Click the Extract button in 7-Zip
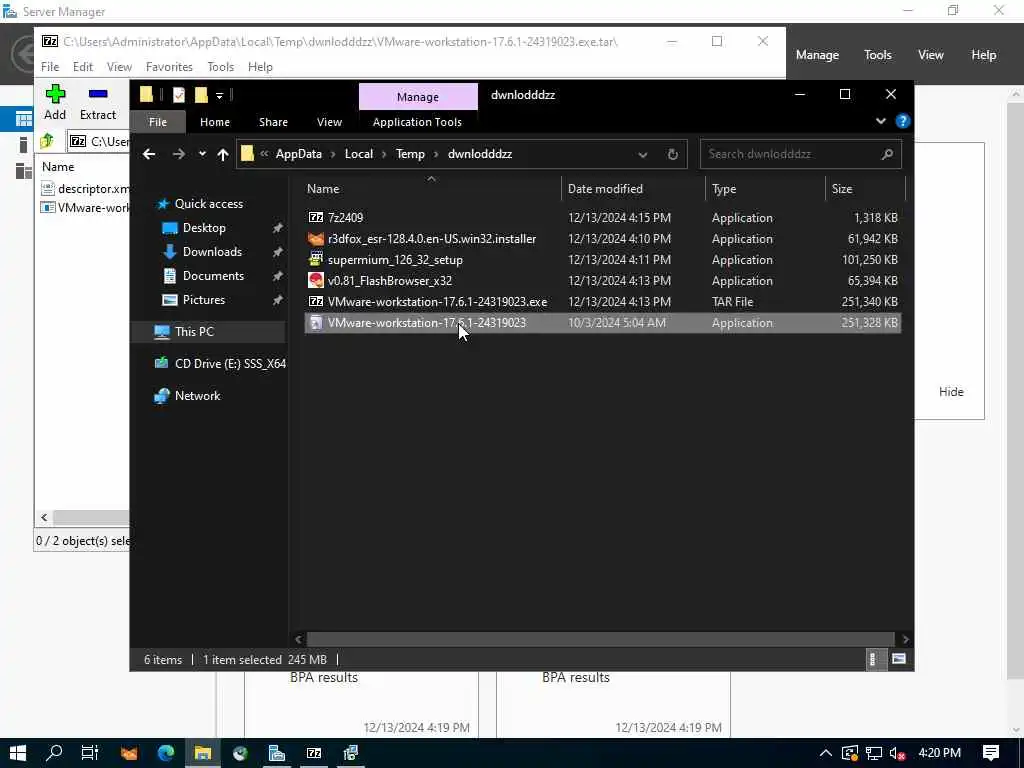 pos(98,103)
